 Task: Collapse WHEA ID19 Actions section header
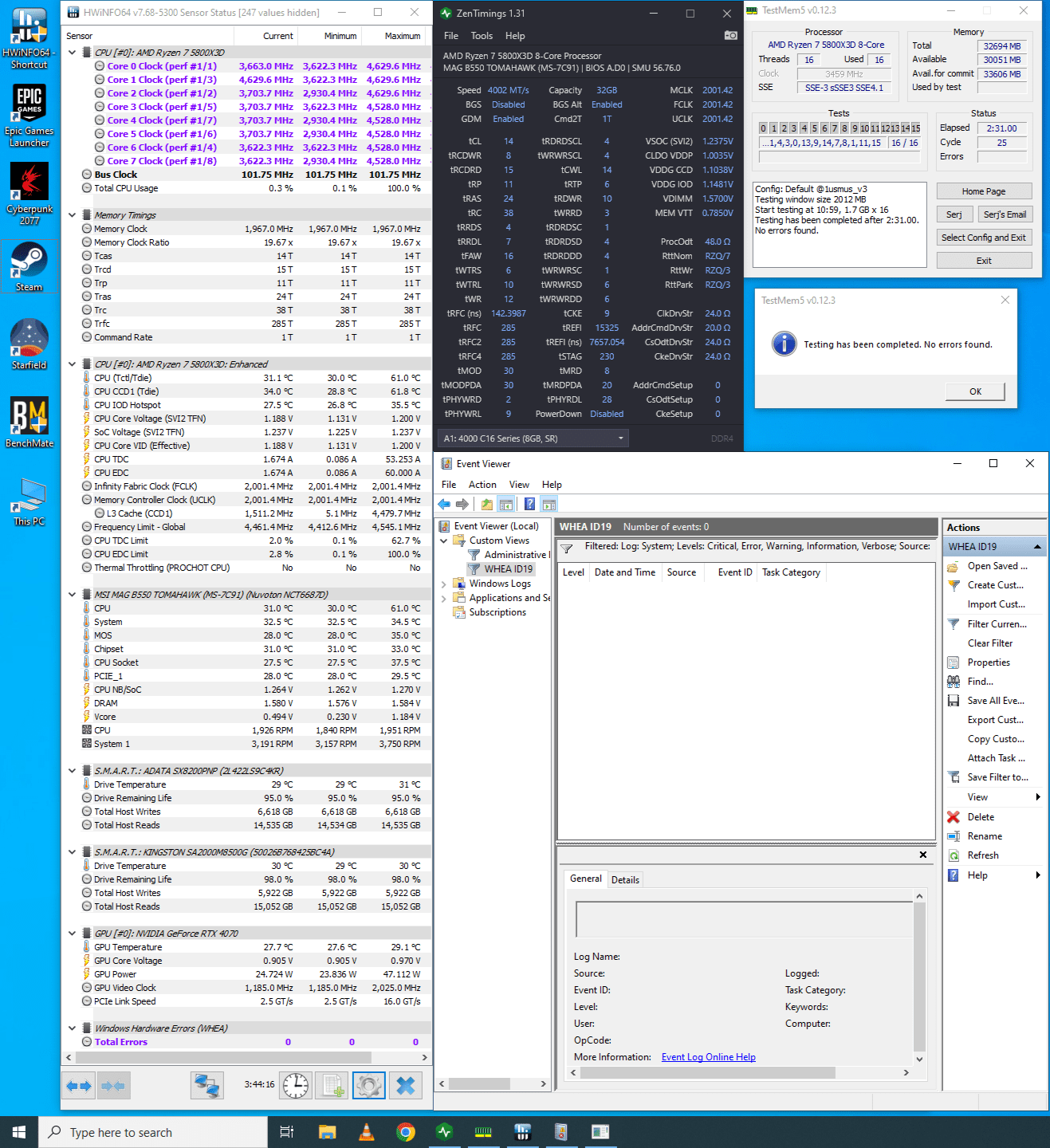(x=1037, y=547)
